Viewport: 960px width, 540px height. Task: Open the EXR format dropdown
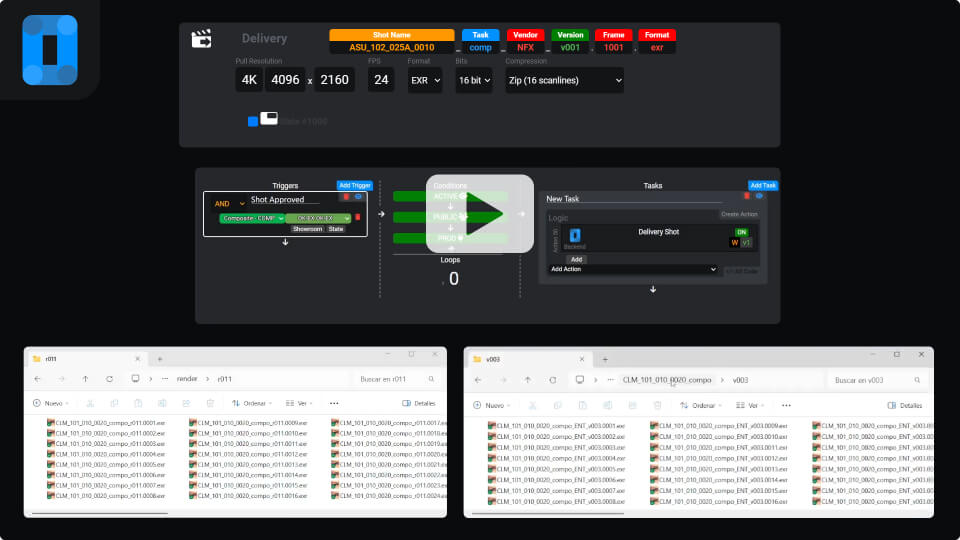(424, 80)
